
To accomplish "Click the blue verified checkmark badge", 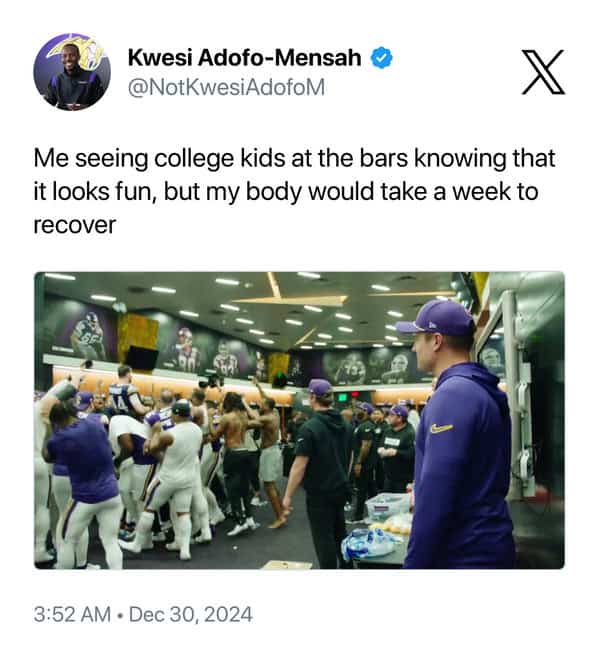I will tap(381, 58).
